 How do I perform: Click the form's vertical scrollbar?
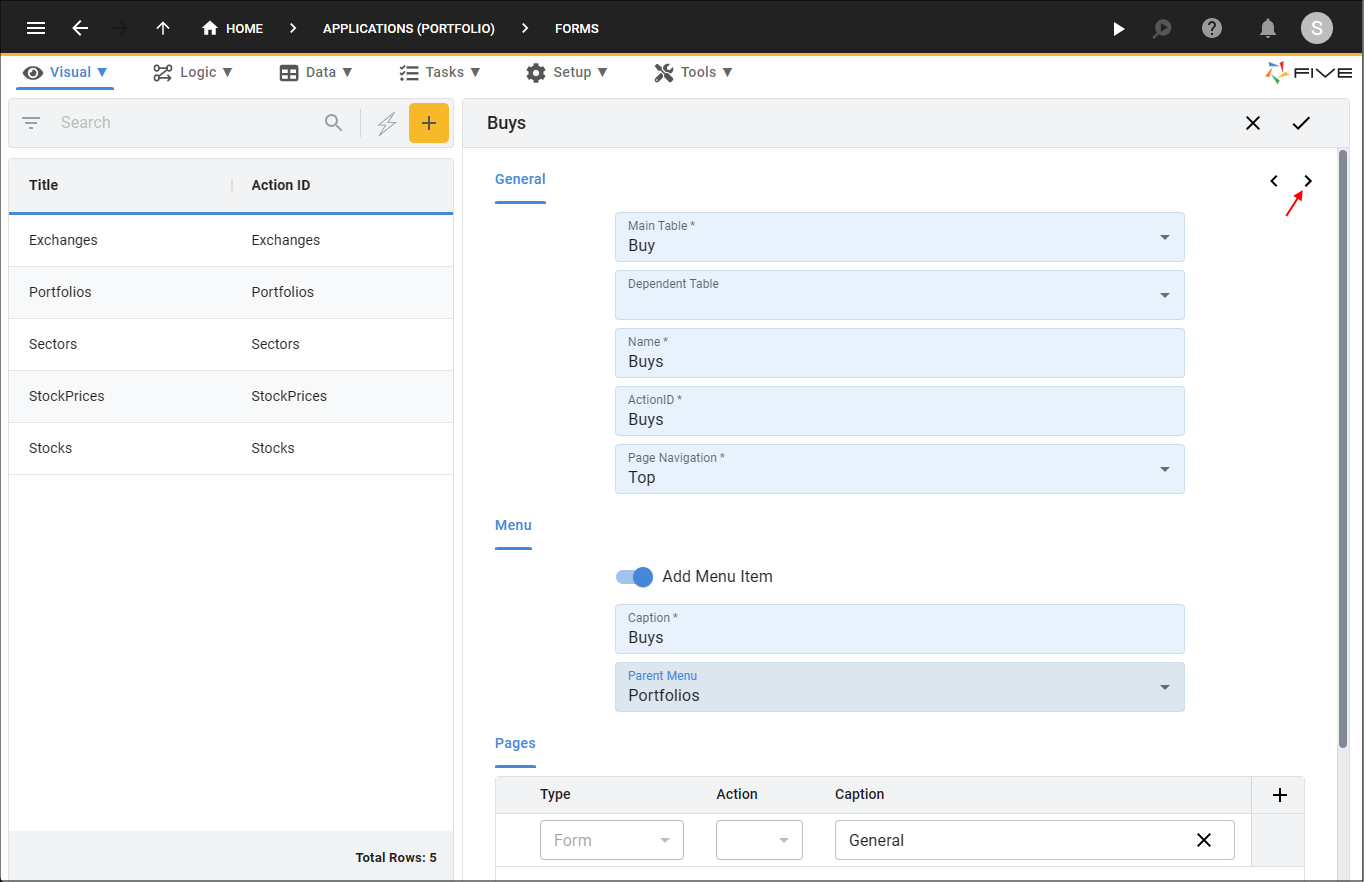click(1343, 448)
